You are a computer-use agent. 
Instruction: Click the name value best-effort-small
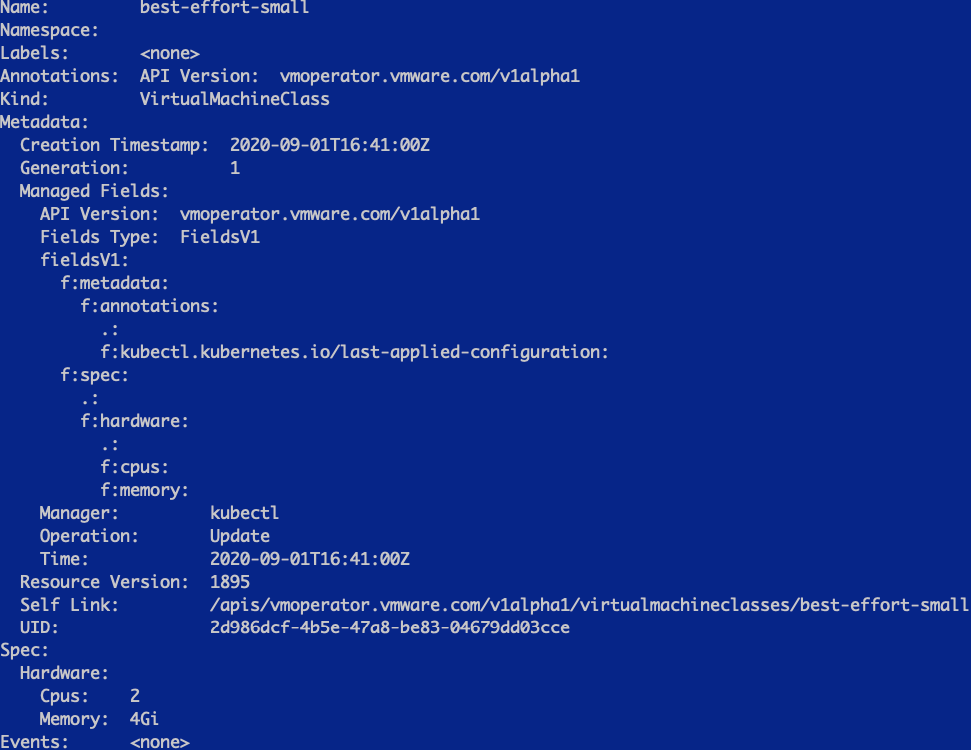[224, 7]
